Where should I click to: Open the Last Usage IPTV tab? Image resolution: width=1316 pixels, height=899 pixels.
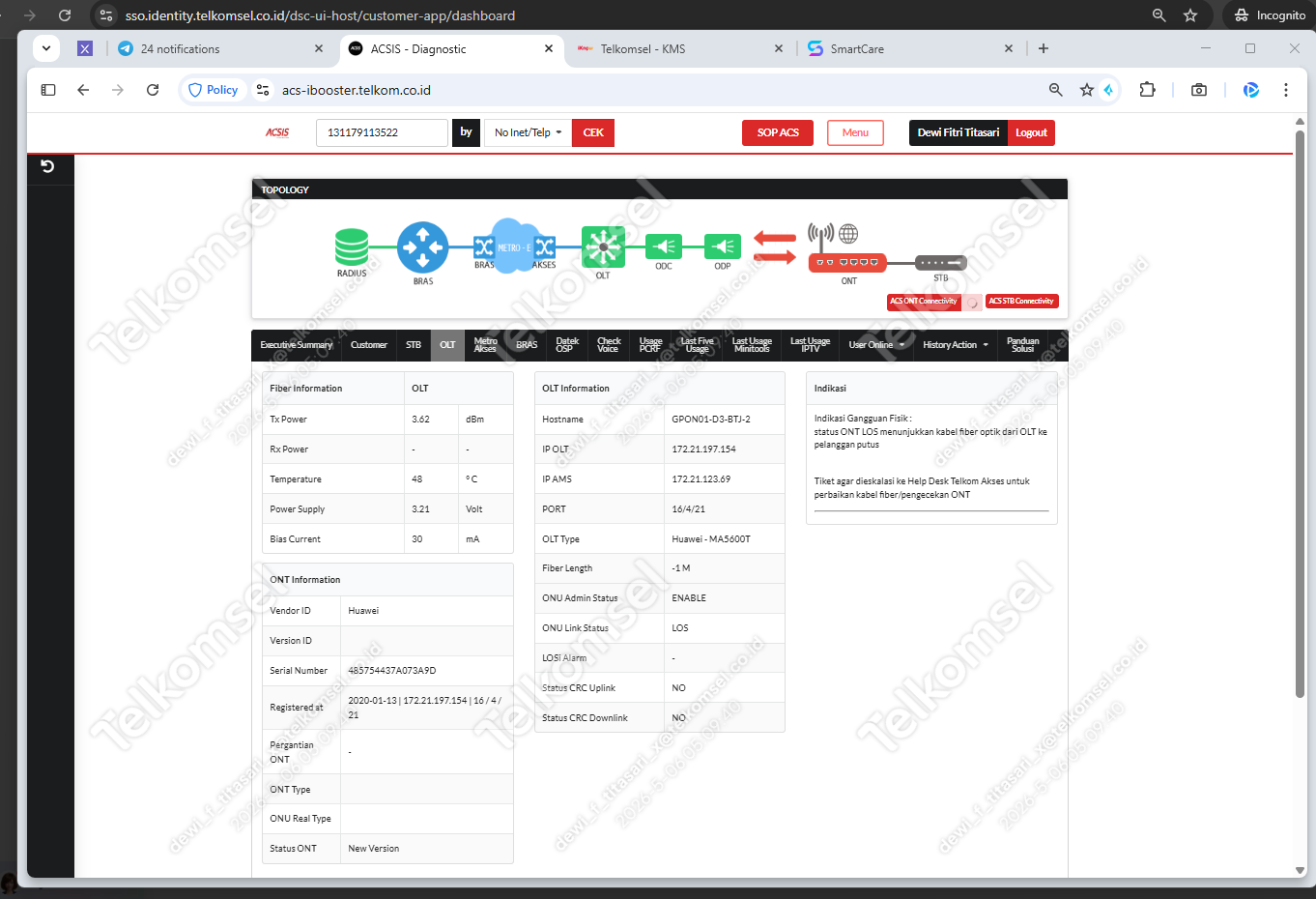coord(810,345)
